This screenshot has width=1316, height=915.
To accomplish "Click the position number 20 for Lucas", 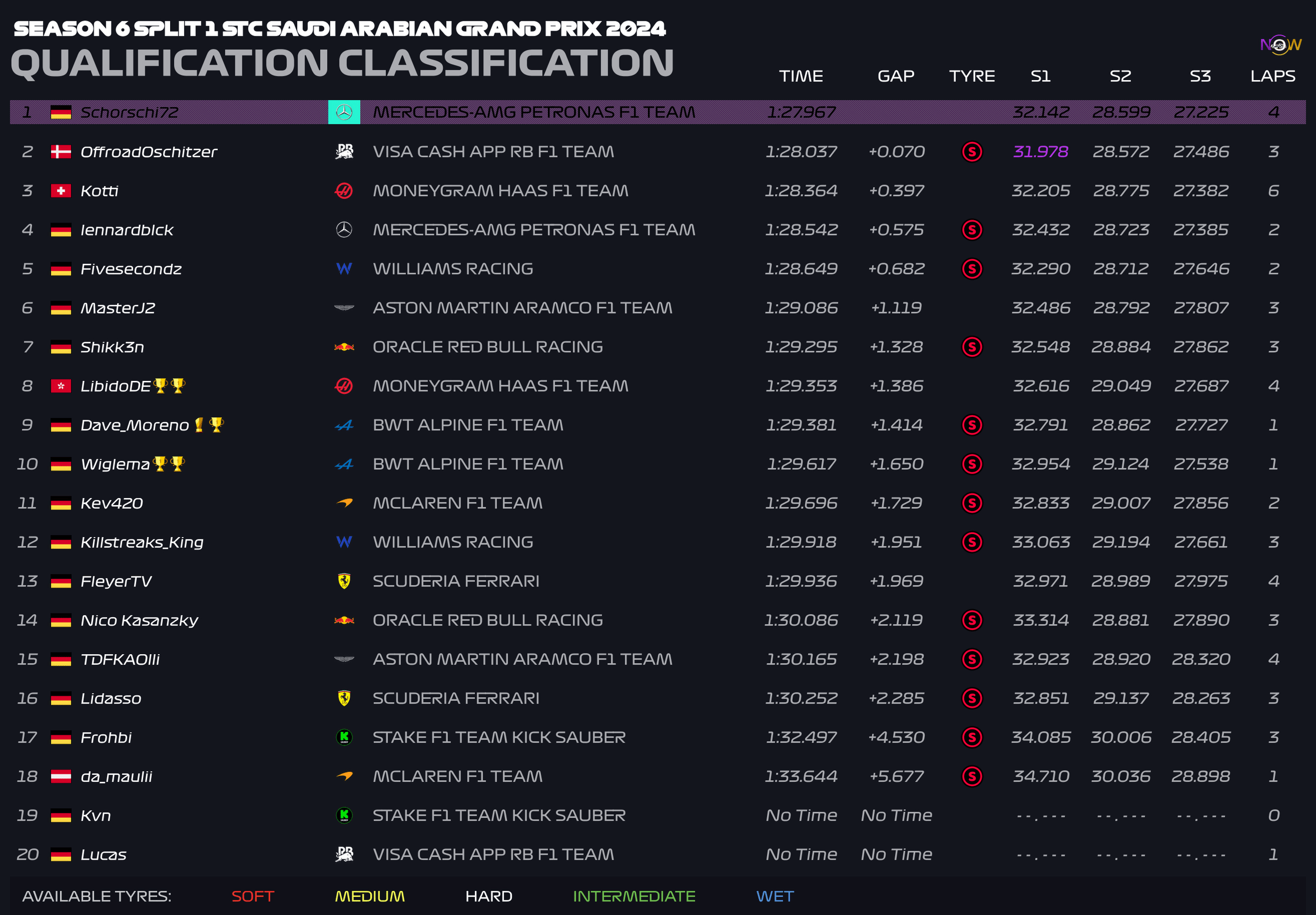I will coord(28,854).
